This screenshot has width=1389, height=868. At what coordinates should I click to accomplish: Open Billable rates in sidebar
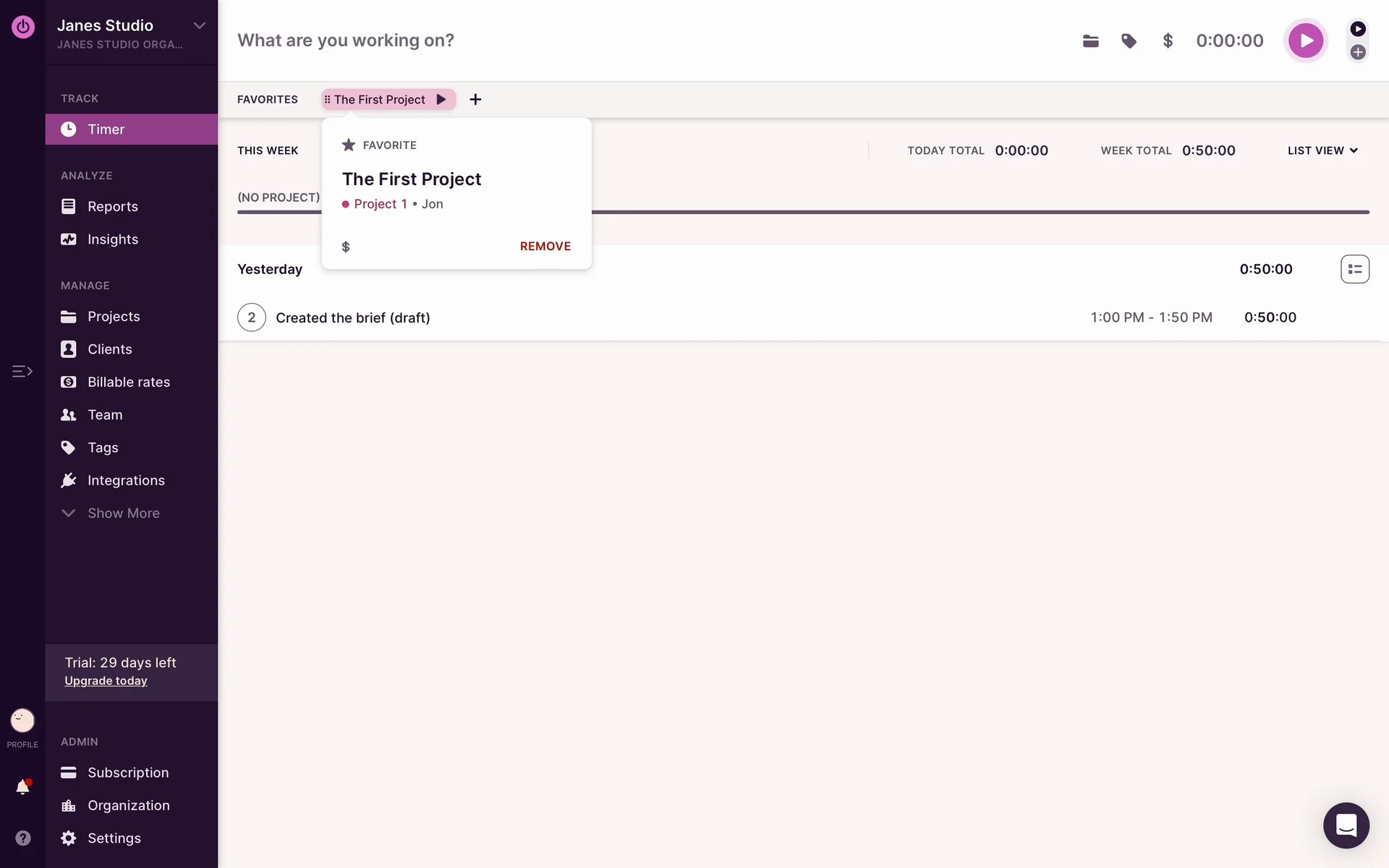click(x=128, y=382)
